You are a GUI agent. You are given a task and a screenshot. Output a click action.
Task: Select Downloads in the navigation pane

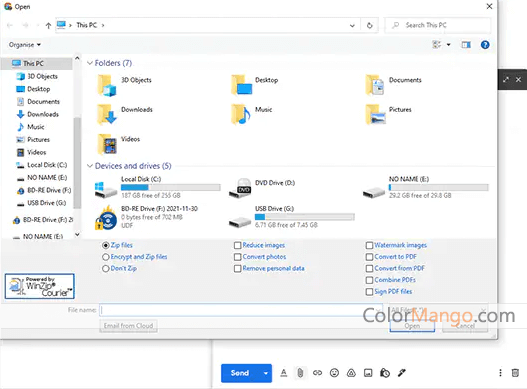[x=43, y=114]
